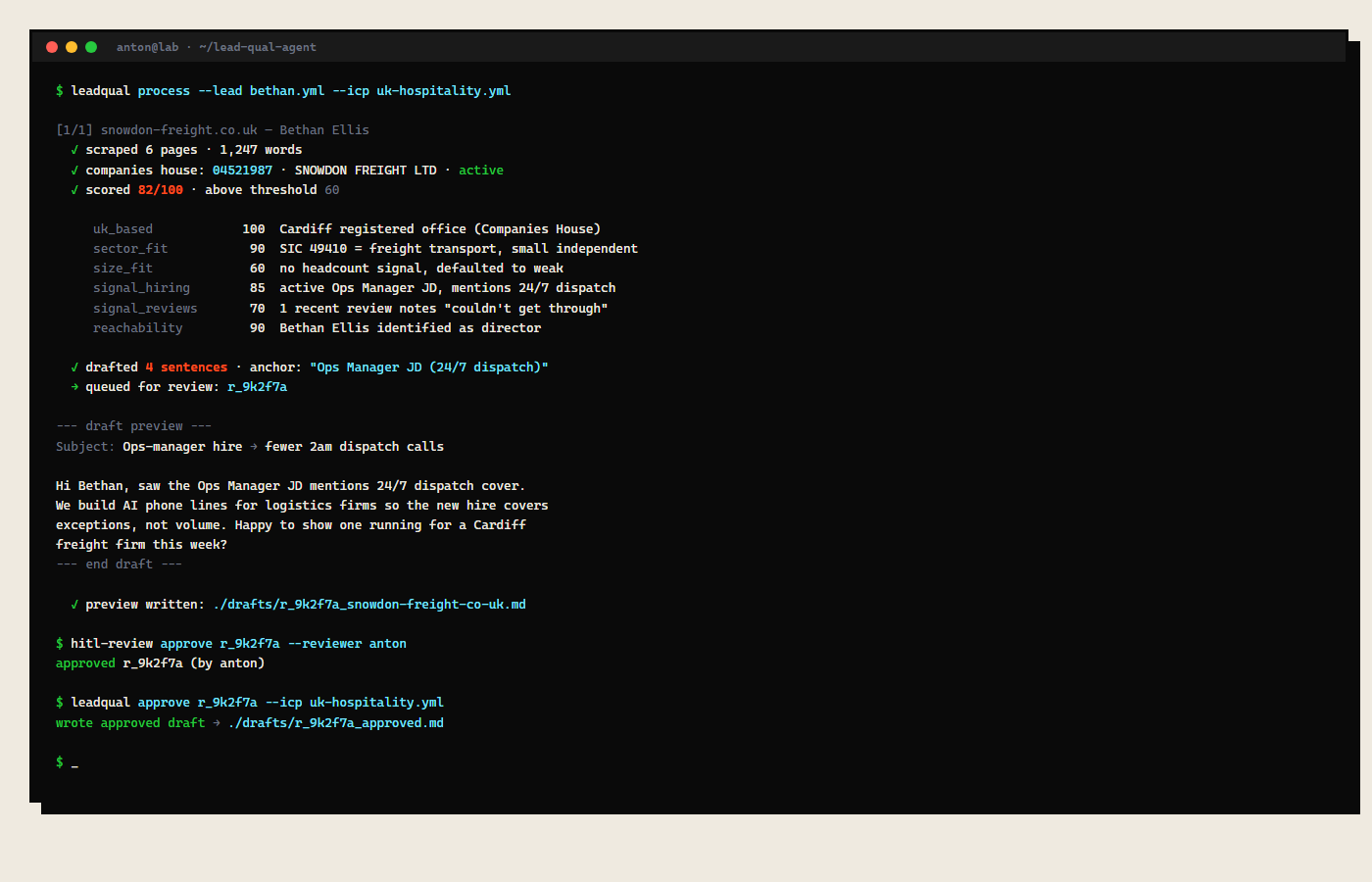Click the anchor text Ops Manager JD quote
Screen dimensions: 1372x882
429,367
